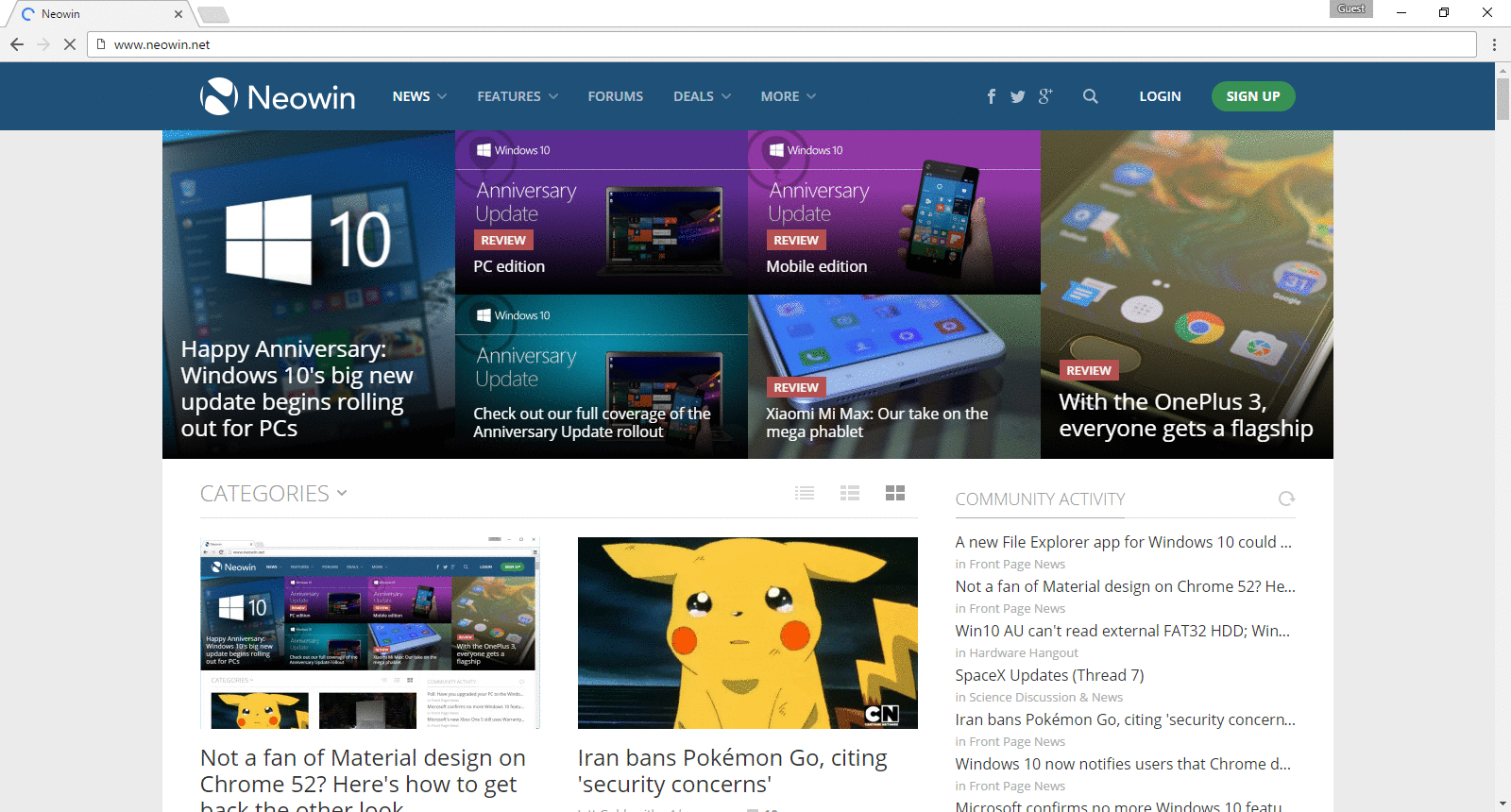This screenshot has width=1511, height=812.
Task: Open OnePlus 3 flagship review tile
Action: pos(1187,295)
